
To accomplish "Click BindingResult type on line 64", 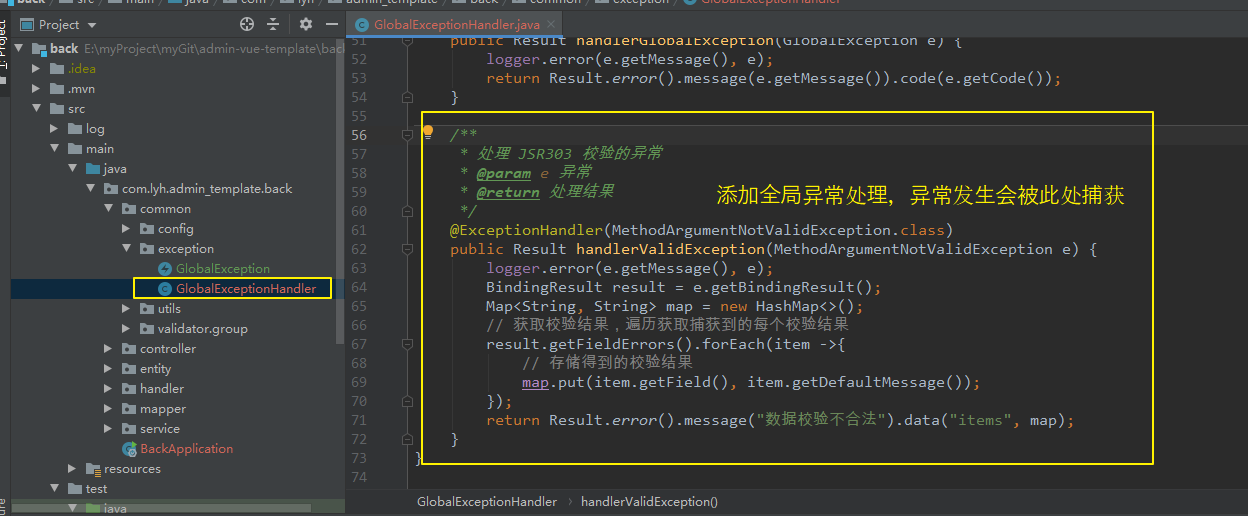I will (x=545, y=287).
